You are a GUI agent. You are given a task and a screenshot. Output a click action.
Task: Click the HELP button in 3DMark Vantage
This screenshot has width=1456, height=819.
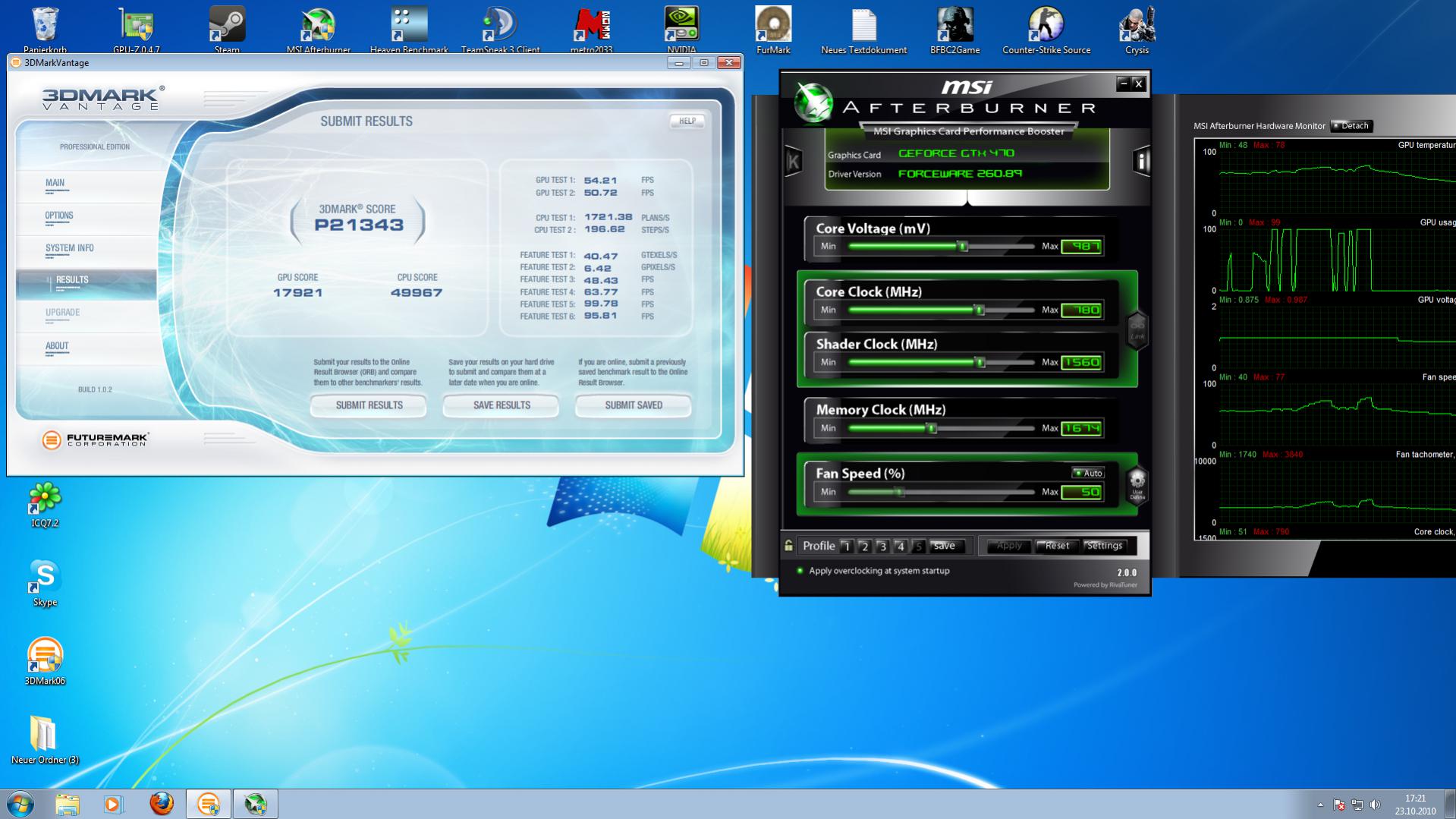(x=687, y=121)
